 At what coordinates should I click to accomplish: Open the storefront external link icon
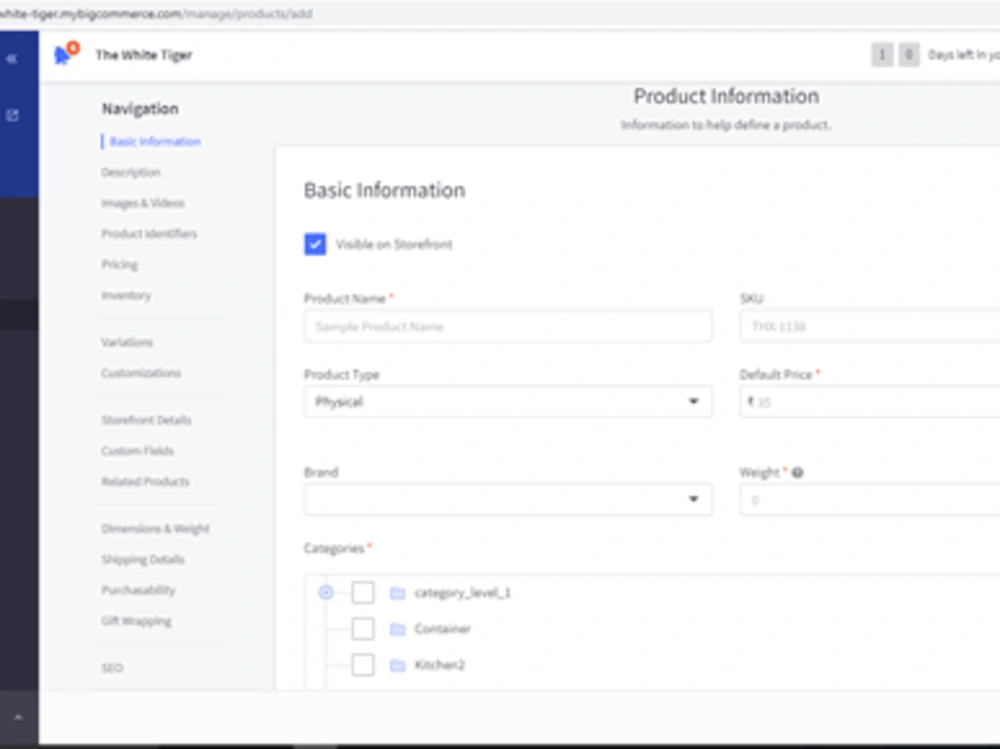click(12, 115)
